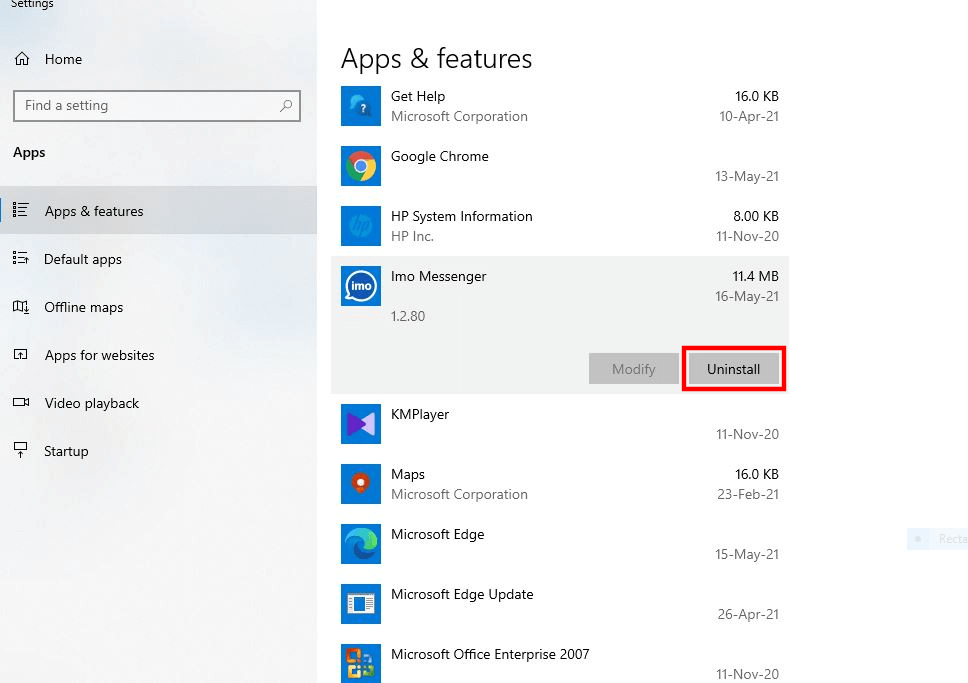Select the Maps entry name
Viewport: 968px width, 683px height.
click(407, 474)
